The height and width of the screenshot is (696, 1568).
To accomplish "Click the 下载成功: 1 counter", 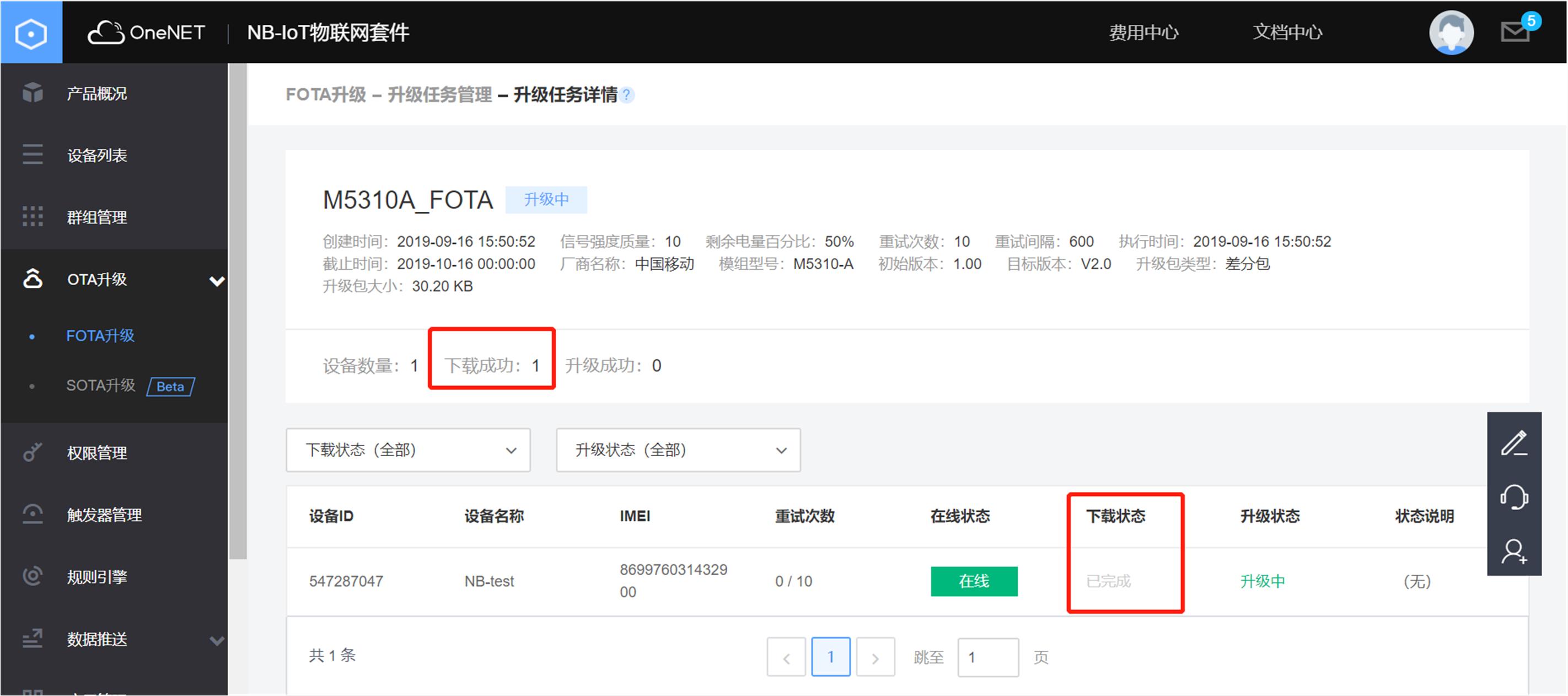I will 492,365.
